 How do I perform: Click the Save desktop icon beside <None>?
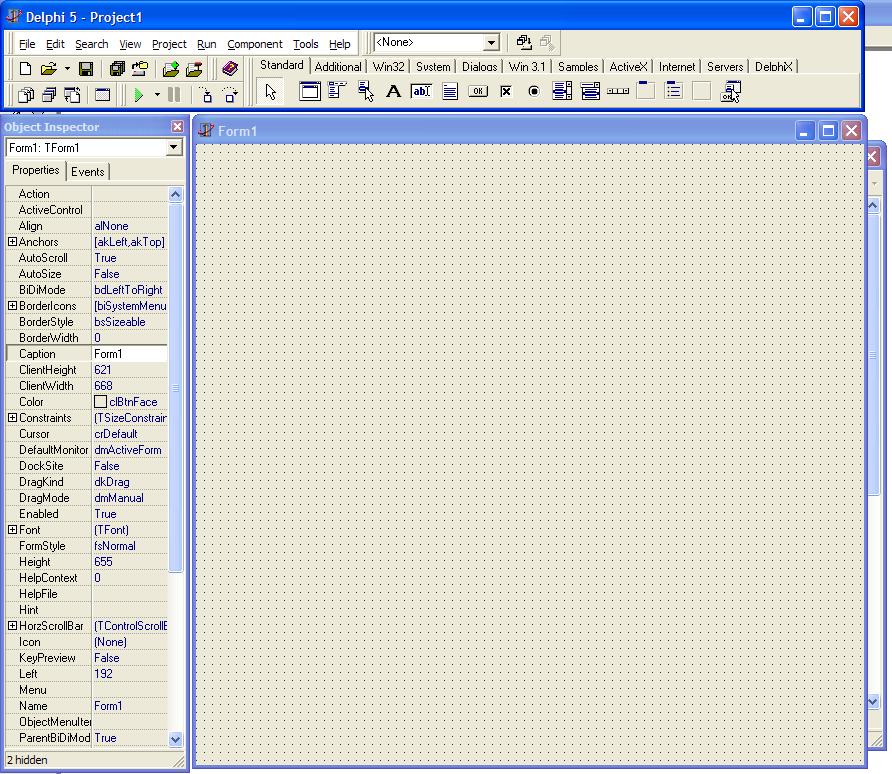pyautogui.click(x=524, y=42)
